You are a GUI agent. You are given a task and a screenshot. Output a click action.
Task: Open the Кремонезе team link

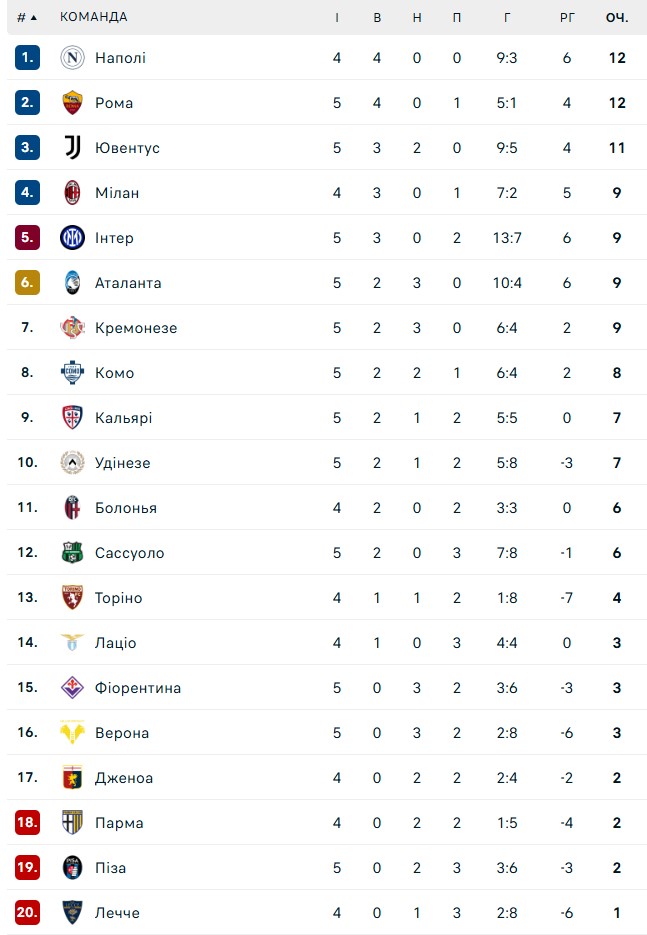(x=136, y=328)
